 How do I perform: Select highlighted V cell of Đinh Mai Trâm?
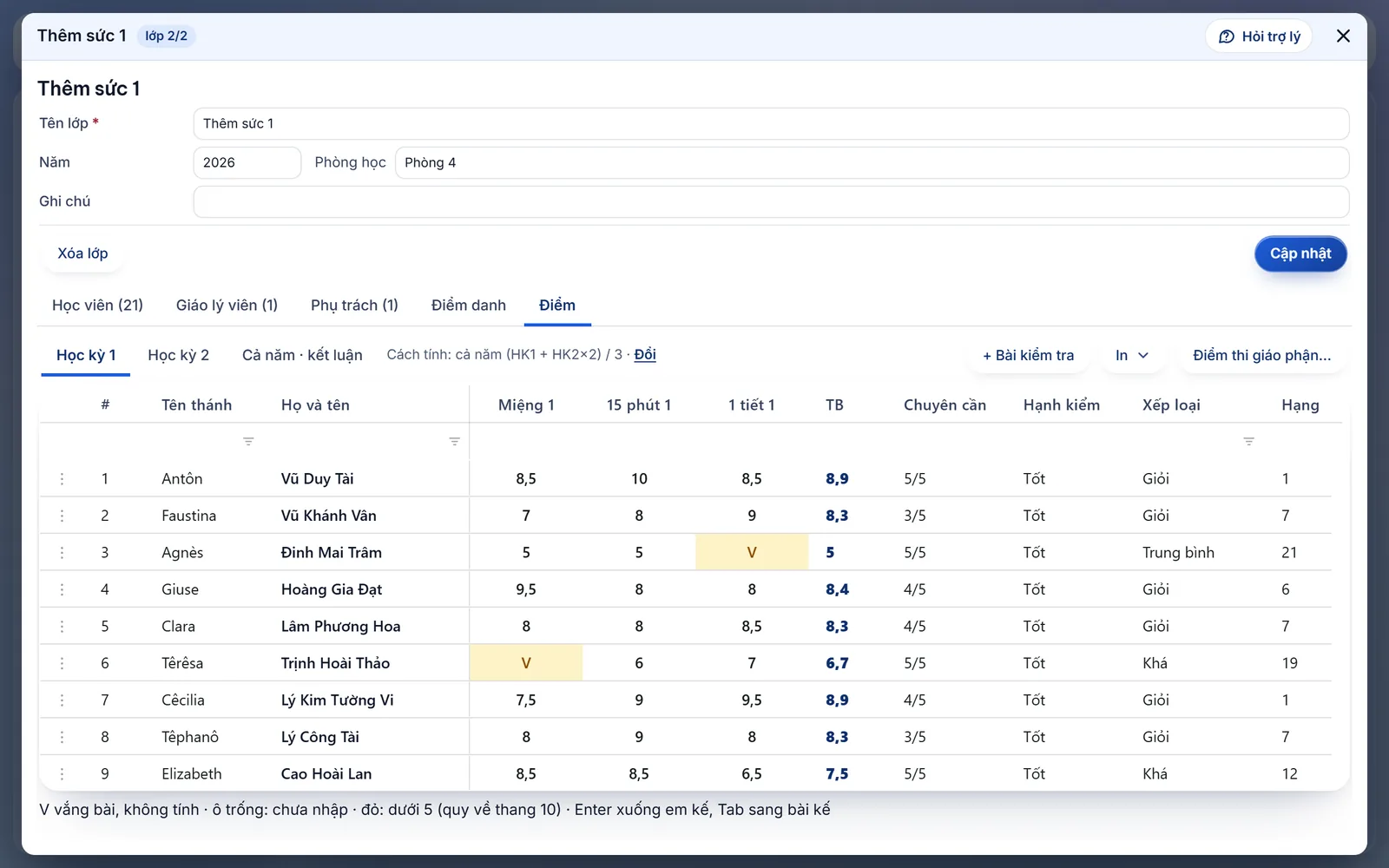pyautogui.click(x=752, y=553)
